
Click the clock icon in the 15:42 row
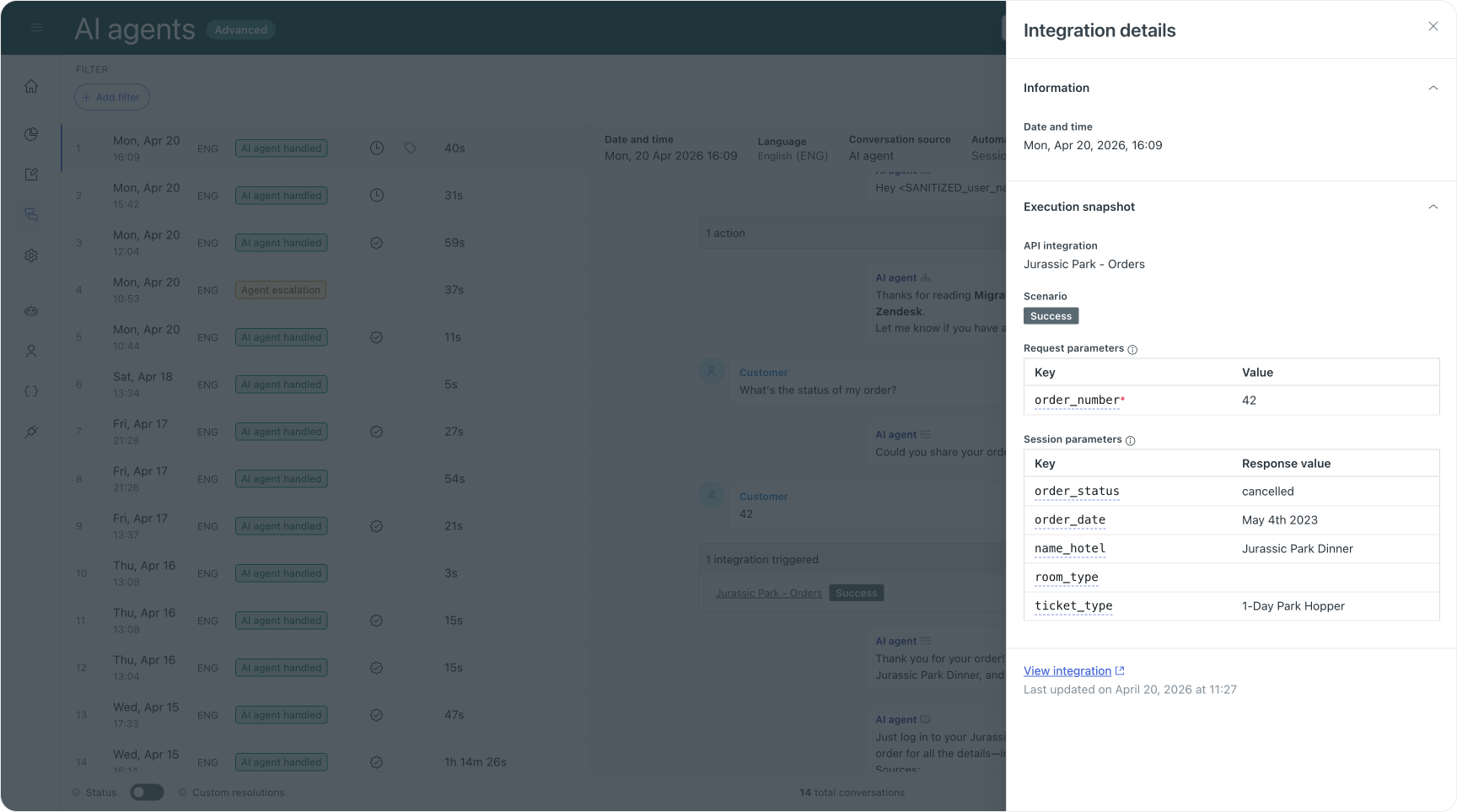pos(377,196)
